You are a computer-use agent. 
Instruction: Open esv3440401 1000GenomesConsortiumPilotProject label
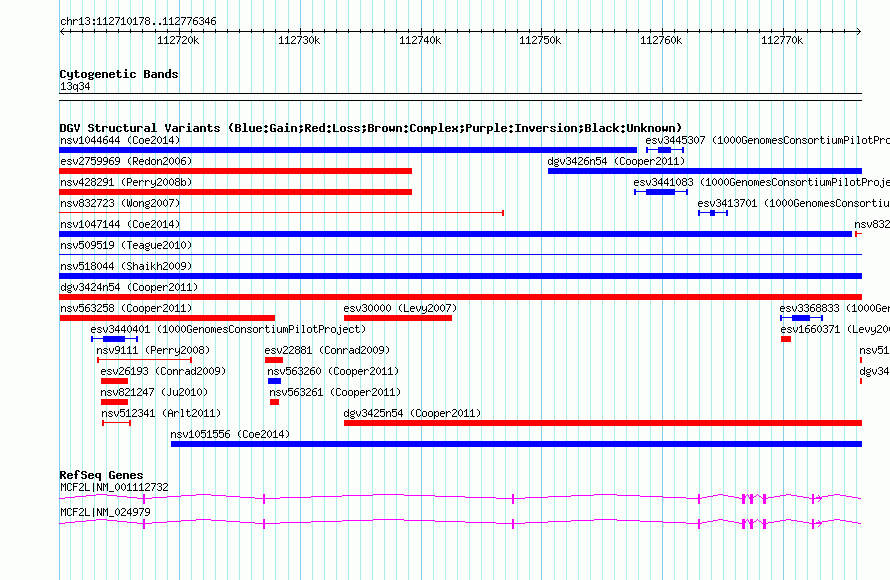(x=228, y=329)
